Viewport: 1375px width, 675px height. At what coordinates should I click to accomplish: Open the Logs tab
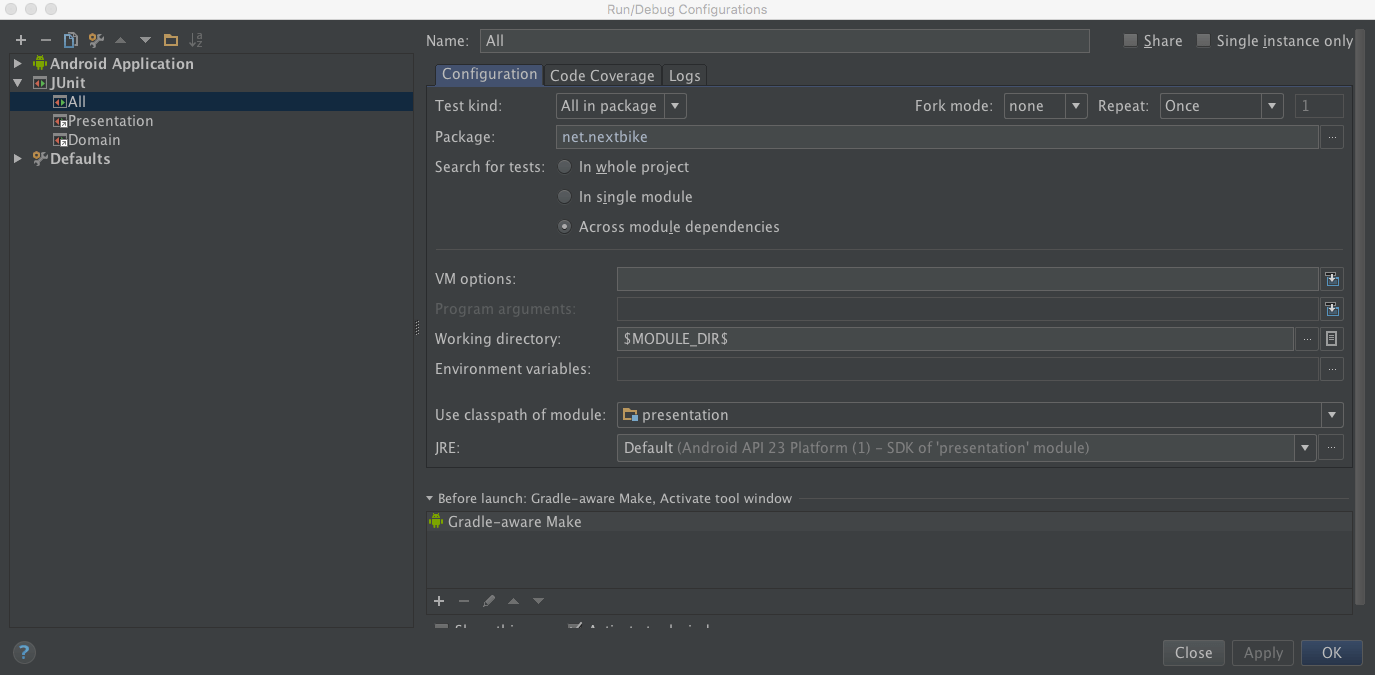(x=684, y=75)
